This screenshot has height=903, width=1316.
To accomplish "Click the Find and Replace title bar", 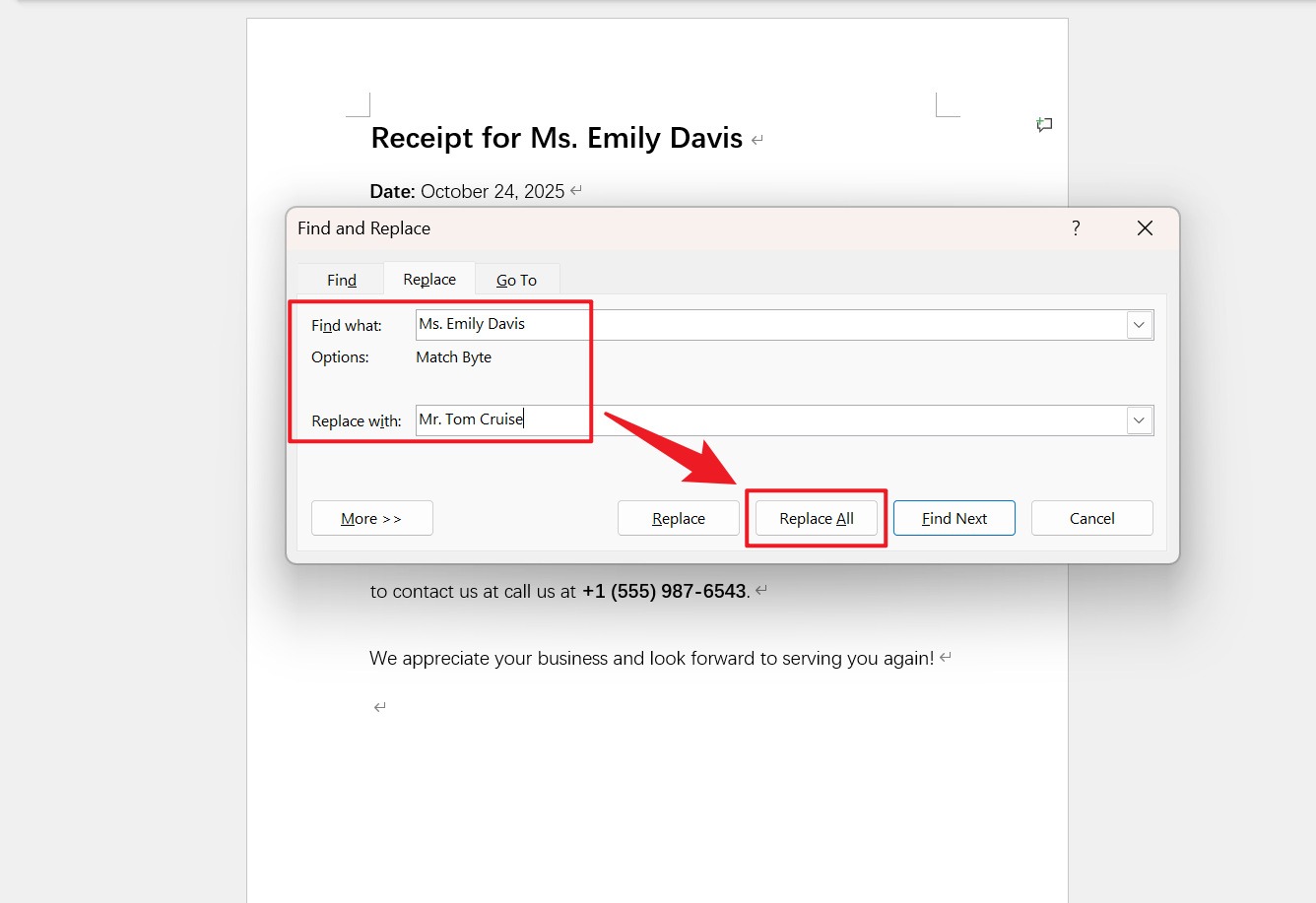I will click(690, 228).
